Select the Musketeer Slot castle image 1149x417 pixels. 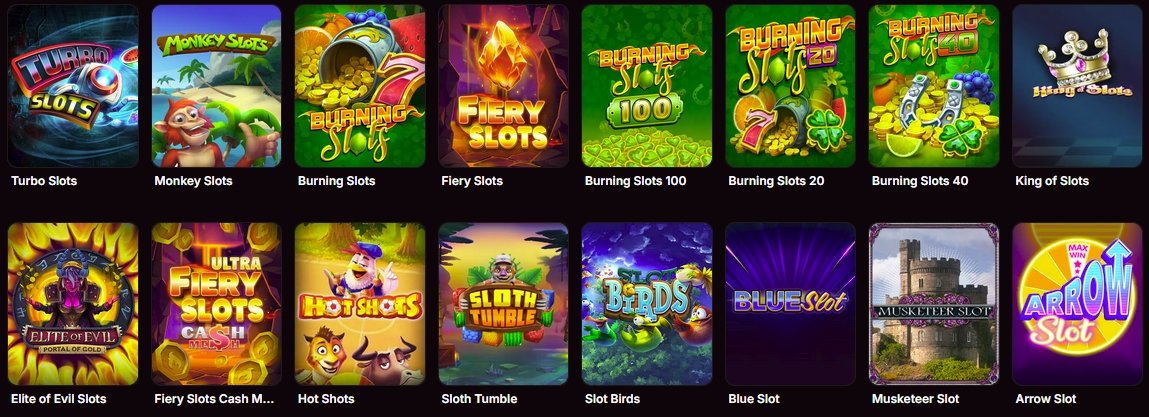(x=934, y=304)
